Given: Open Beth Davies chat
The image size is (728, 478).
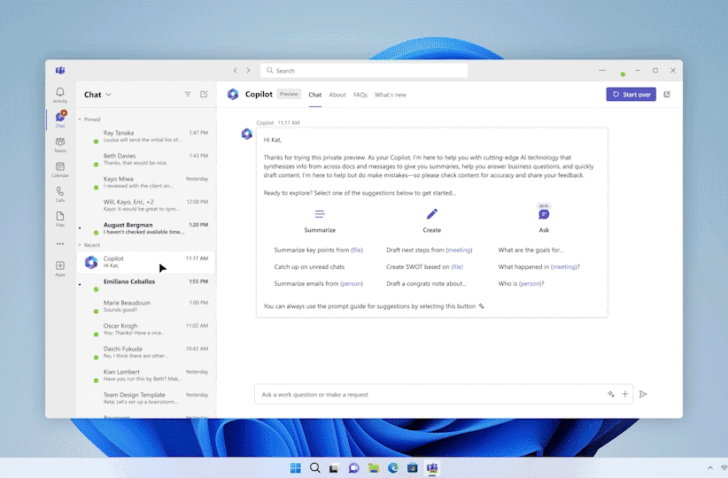Looking at the screenshot, I should pos(146,159).
